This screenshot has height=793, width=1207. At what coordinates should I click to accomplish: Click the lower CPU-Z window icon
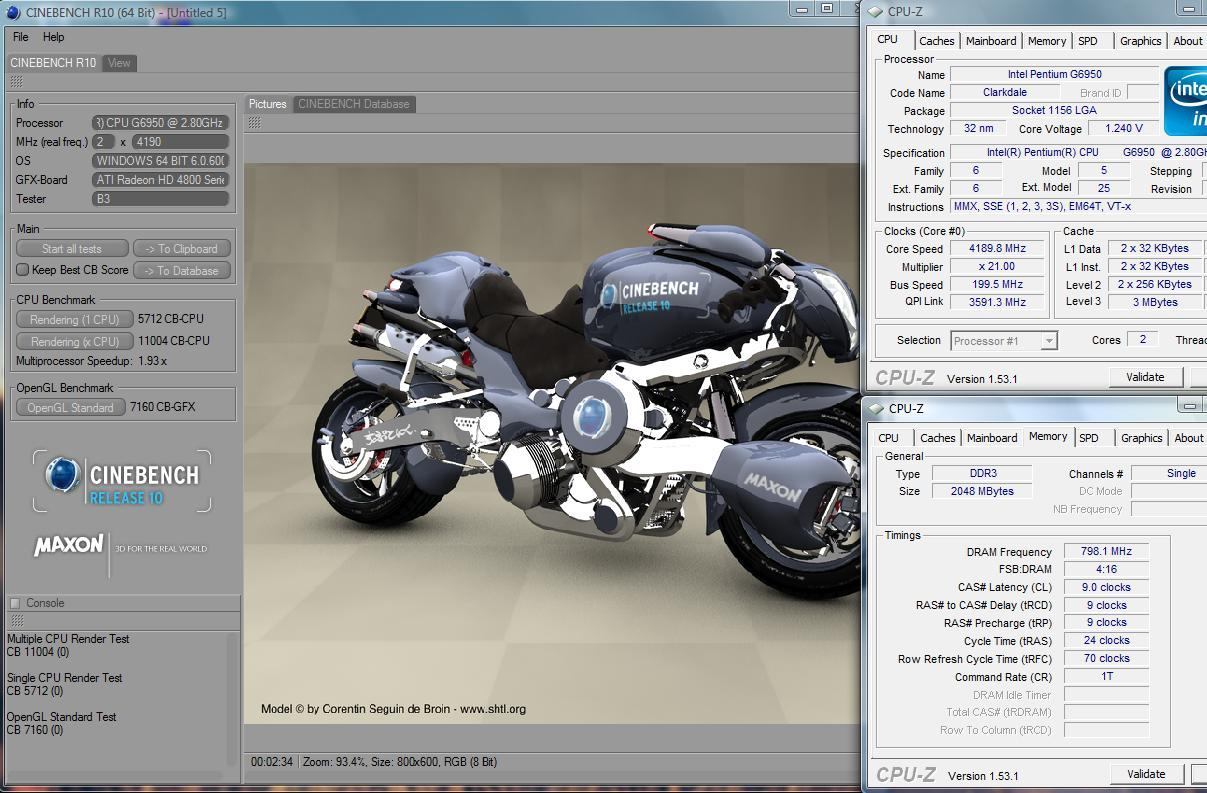[877, 408]
